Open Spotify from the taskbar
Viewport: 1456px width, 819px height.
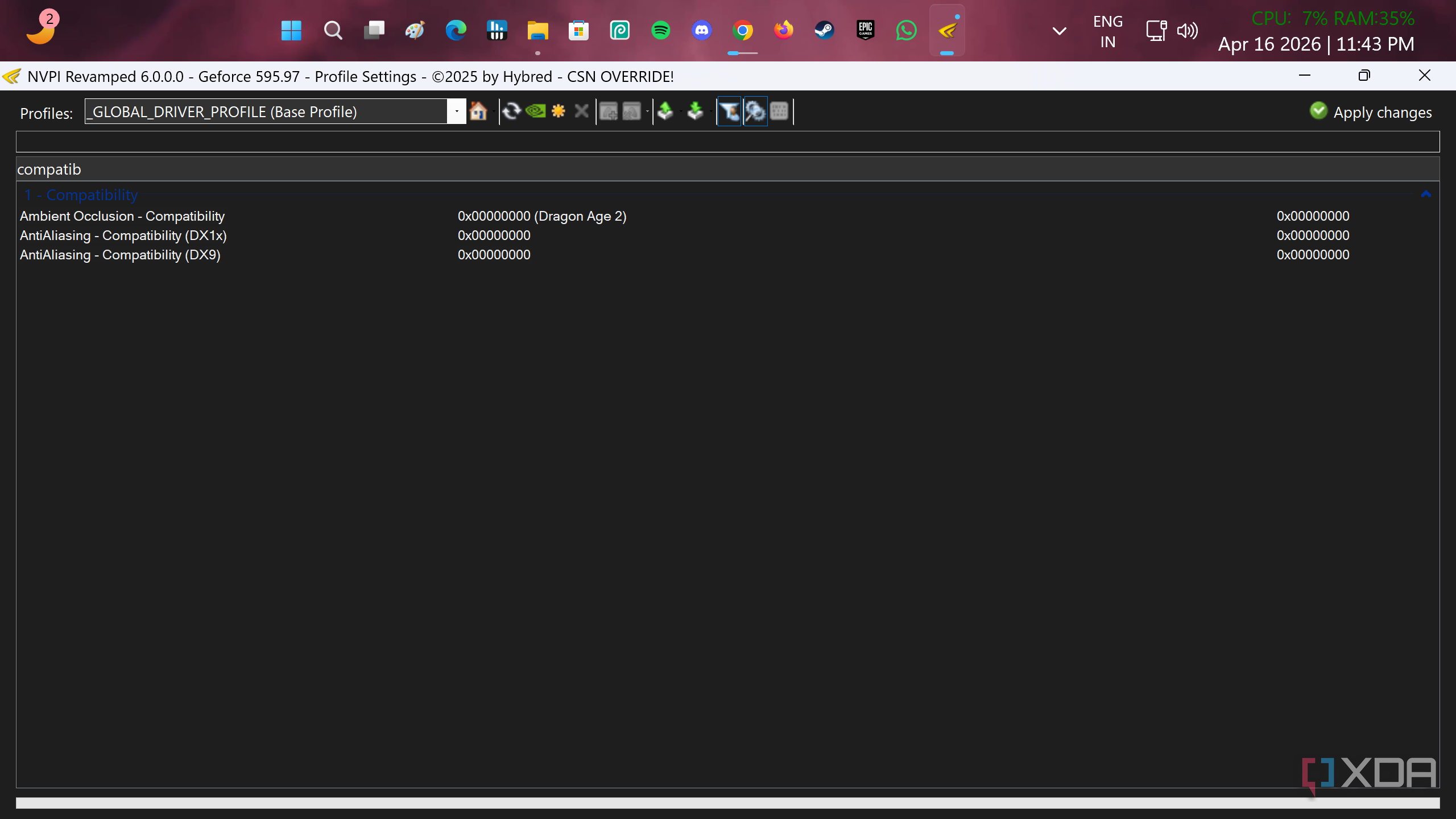(x=660, y=31)
